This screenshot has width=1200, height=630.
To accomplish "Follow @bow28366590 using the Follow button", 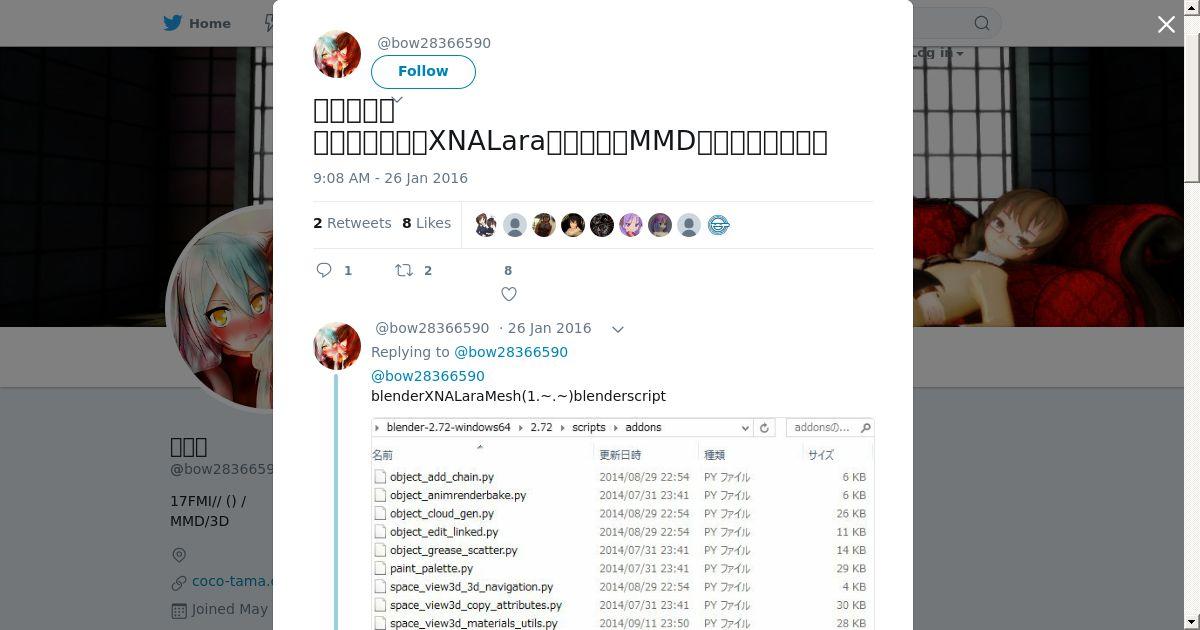I will click(x=423, y=71).
